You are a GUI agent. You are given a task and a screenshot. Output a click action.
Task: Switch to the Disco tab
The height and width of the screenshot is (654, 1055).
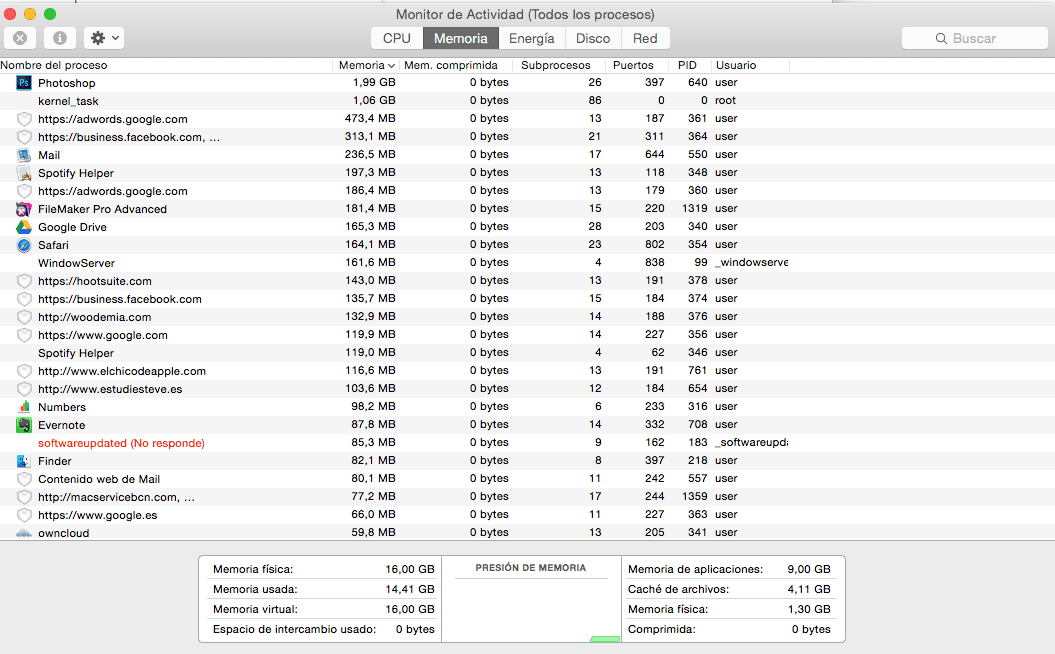tap(593, 38)
